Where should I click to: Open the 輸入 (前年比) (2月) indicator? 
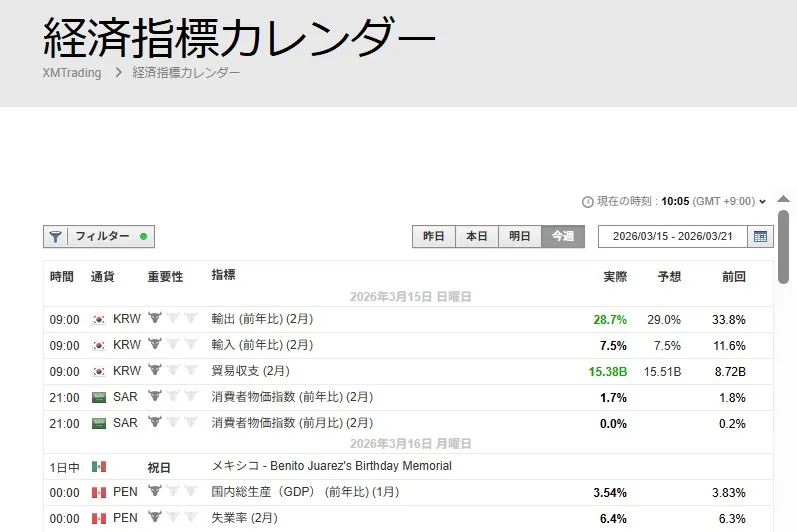(x=262, y=345)
